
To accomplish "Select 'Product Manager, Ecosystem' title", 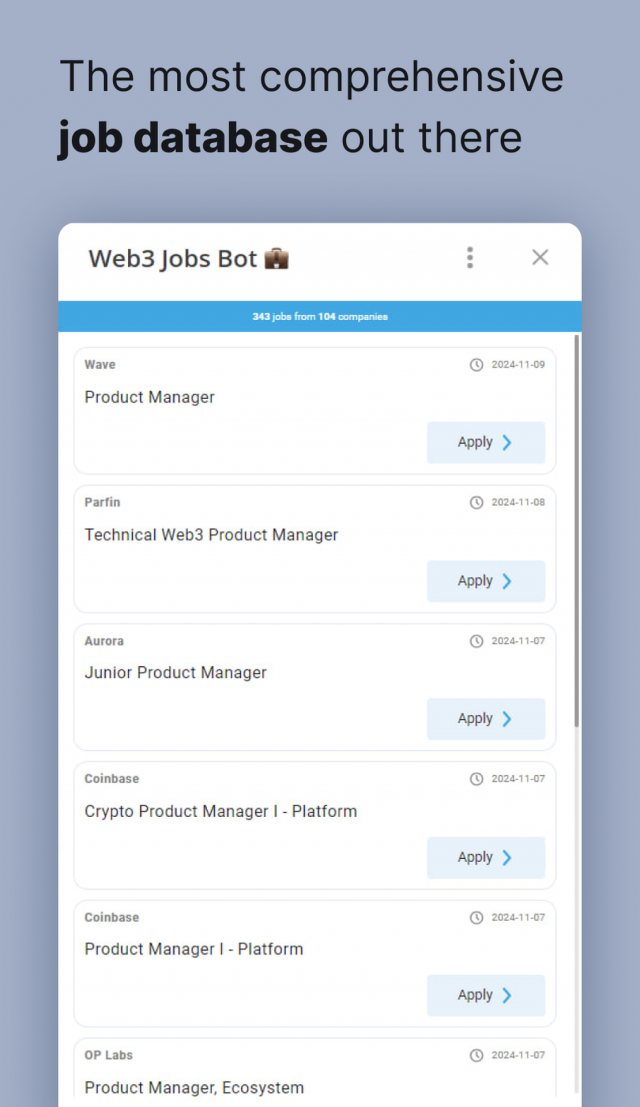I will click(194, 1088).
